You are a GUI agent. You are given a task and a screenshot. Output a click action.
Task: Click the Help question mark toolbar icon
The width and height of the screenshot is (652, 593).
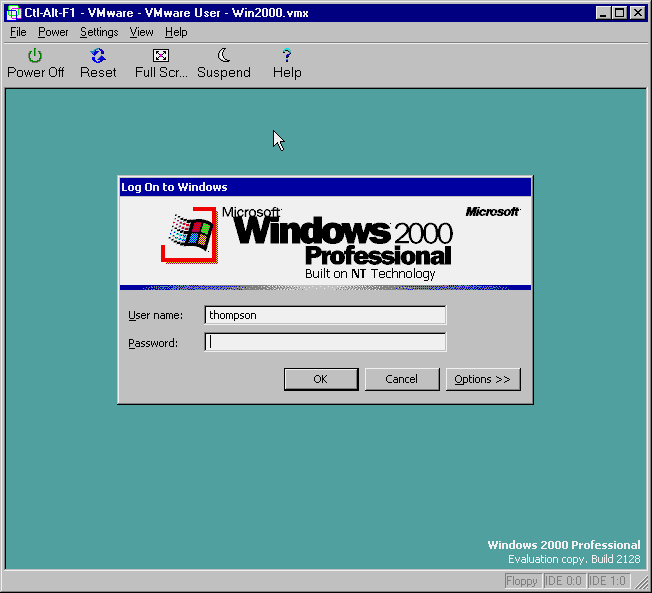(x=287, y=56)
